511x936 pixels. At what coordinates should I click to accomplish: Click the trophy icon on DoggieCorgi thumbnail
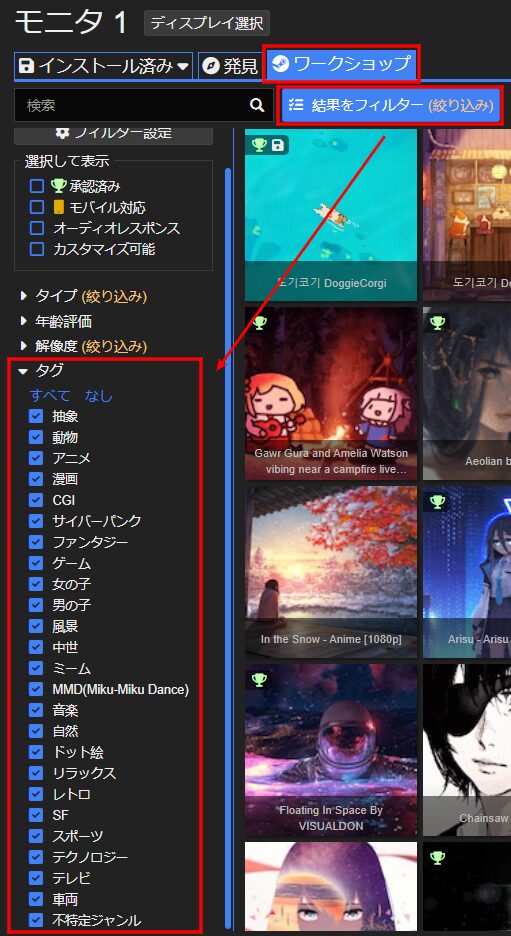click(x=258, y=145)
